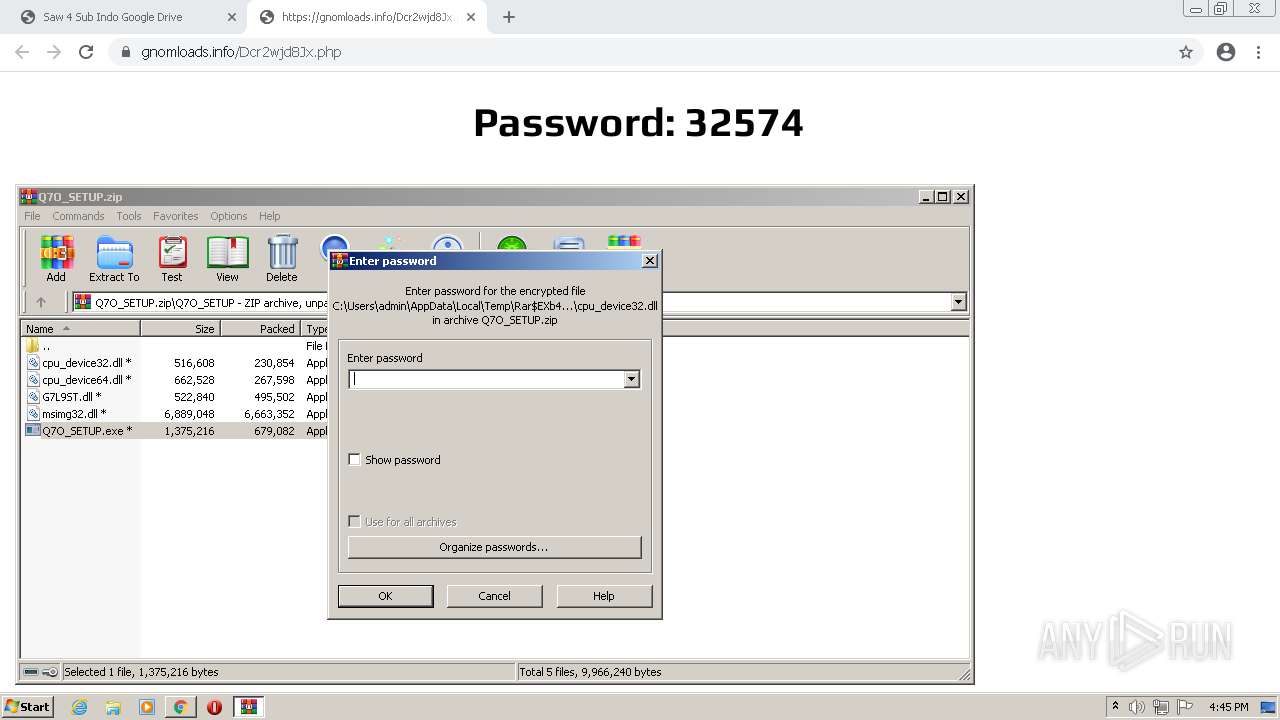Click the Delete toolbar icon
Image resolution: width=1280 pixels, height=720 pixels.
pos(282,259)
